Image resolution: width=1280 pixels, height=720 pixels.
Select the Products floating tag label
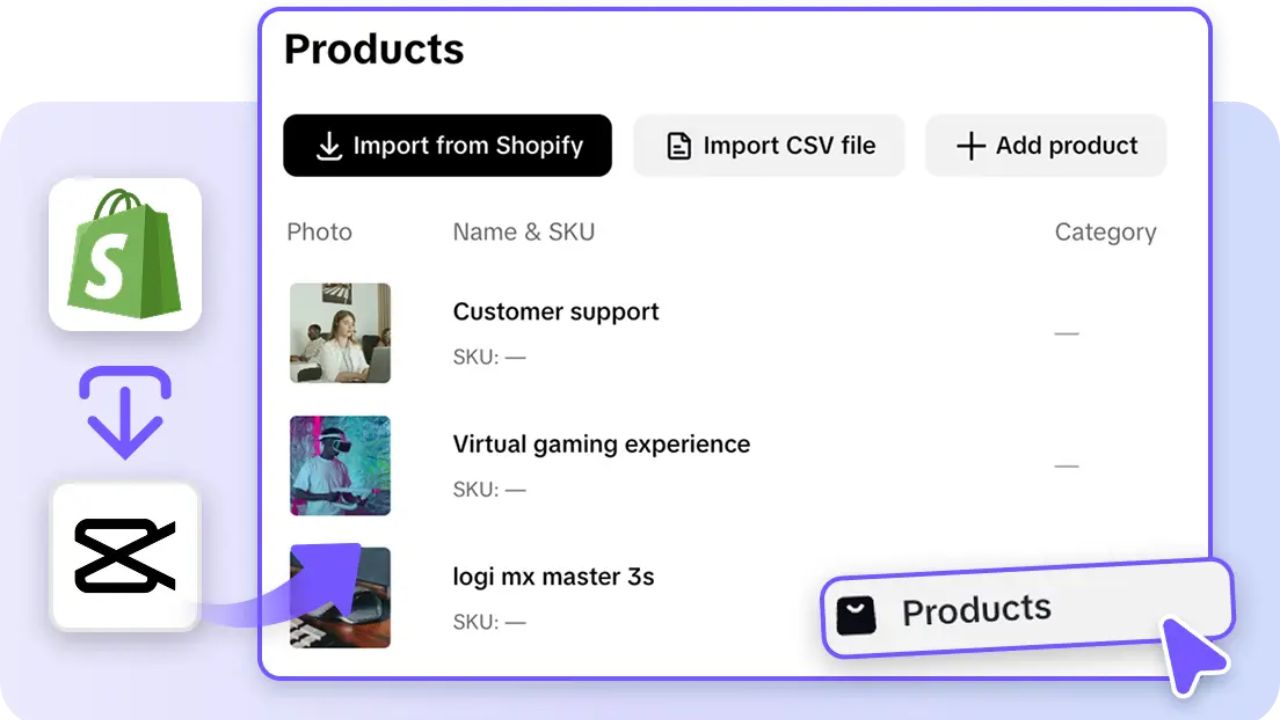[x=977, y=610]
